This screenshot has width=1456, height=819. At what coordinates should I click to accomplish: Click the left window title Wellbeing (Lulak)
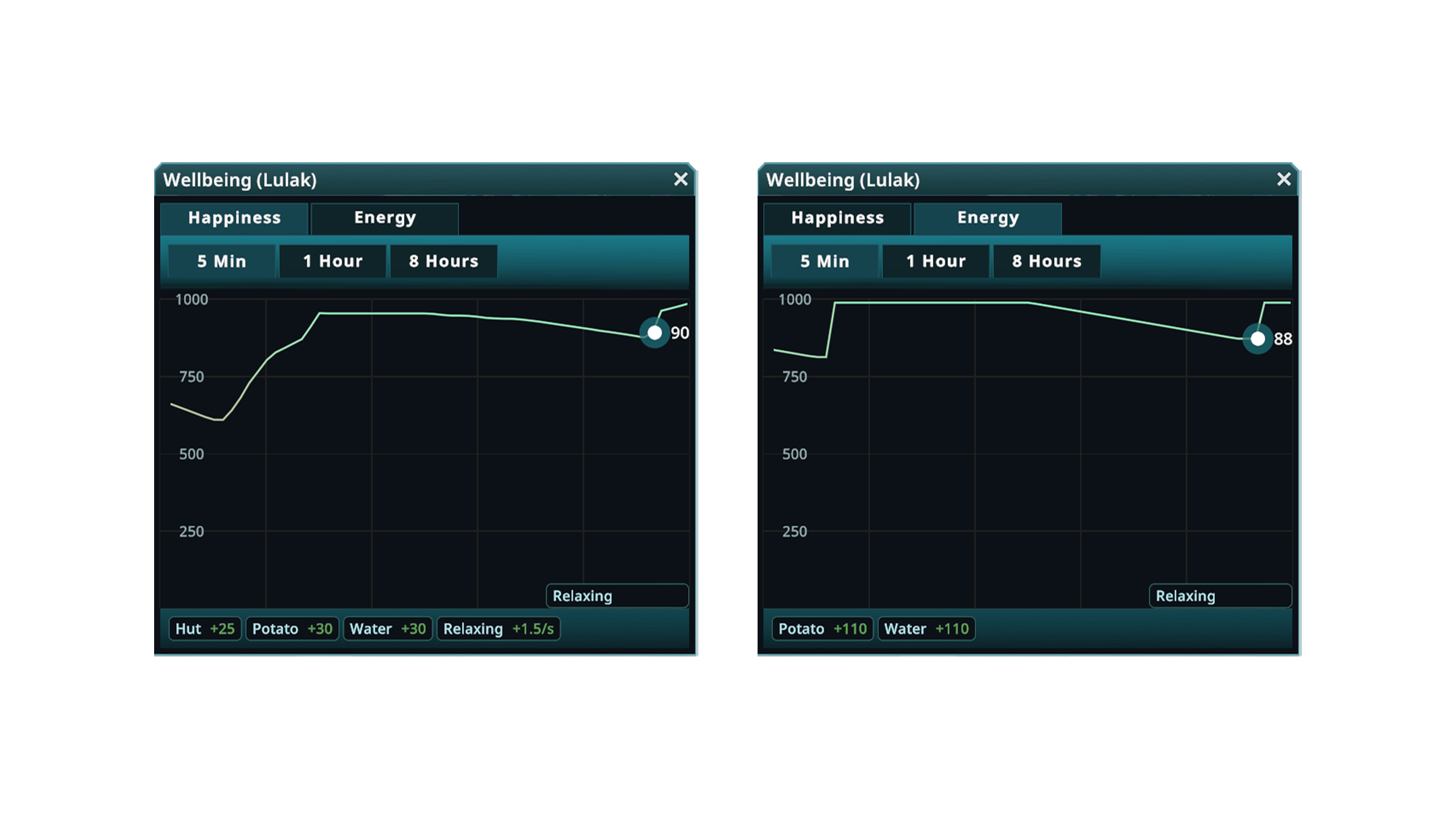[x=240, y=180]
